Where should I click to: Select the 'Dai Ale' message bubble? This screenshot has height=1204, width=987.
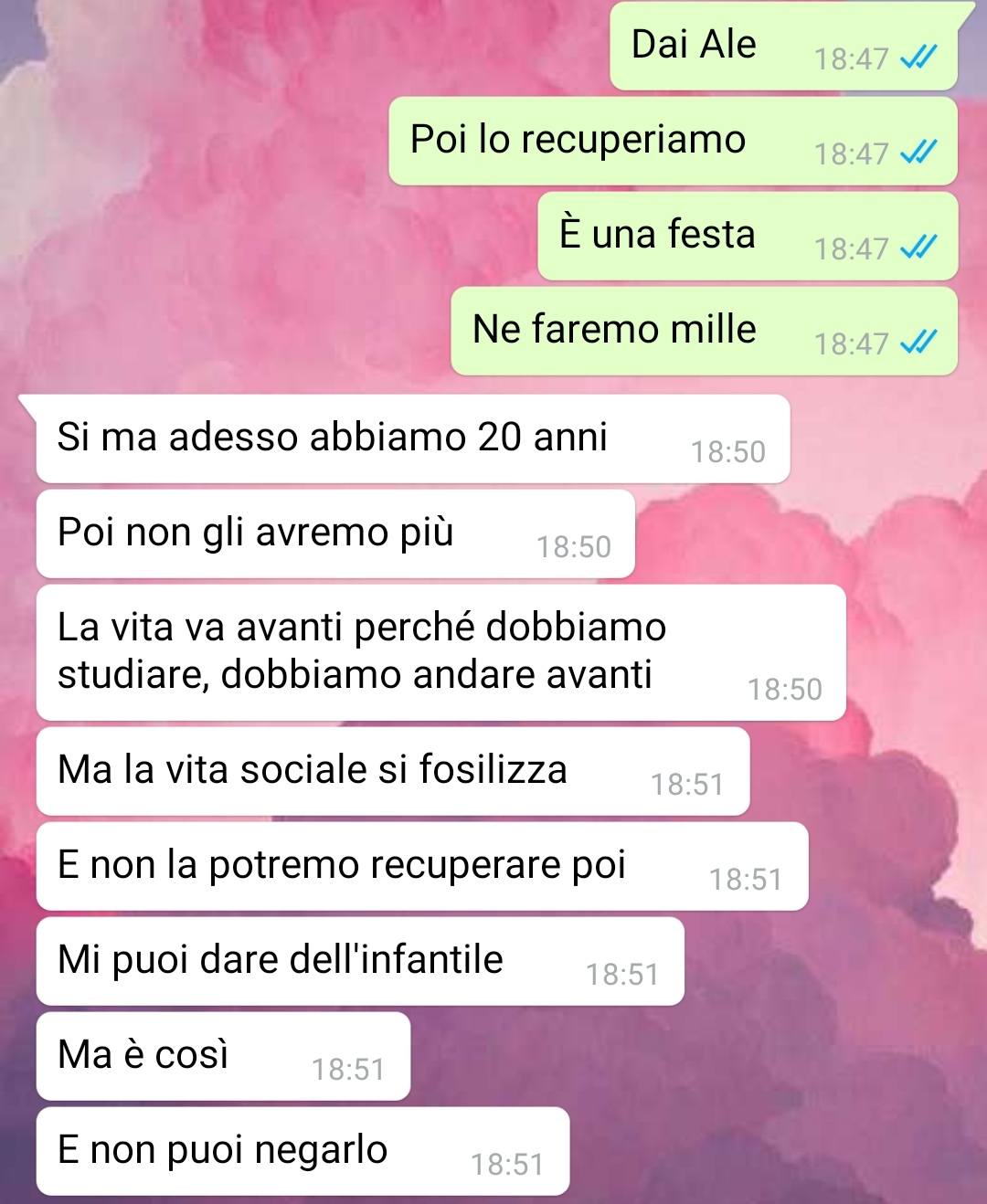784,46
